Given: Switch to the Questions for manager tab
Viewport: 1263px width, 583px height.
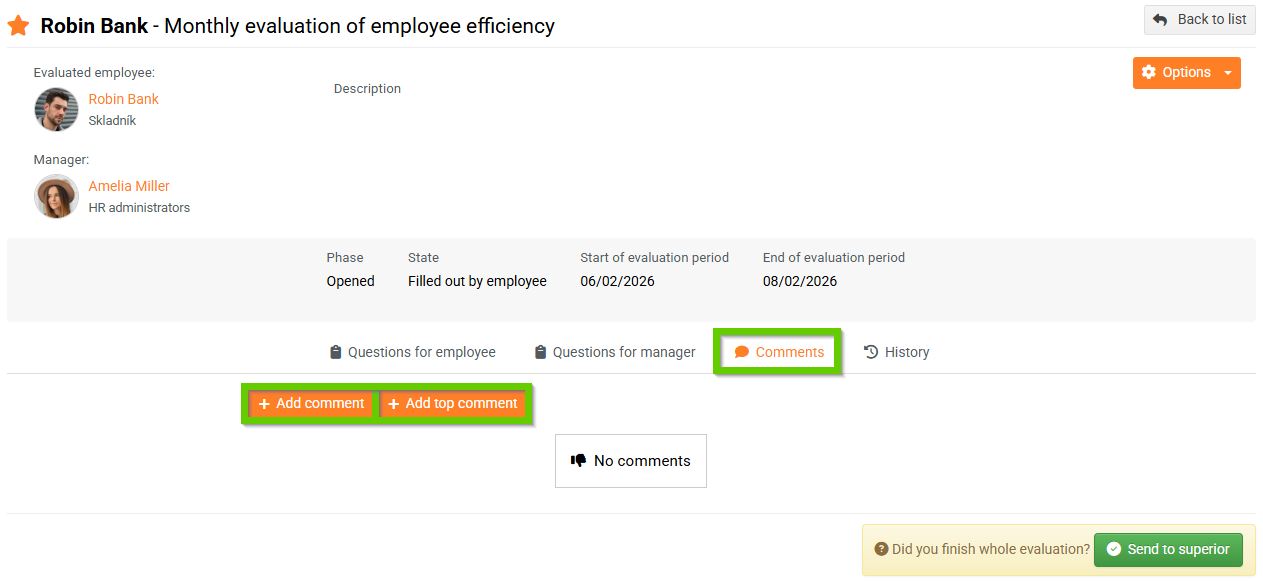Looking at the screenshot, I should point(623,352).
